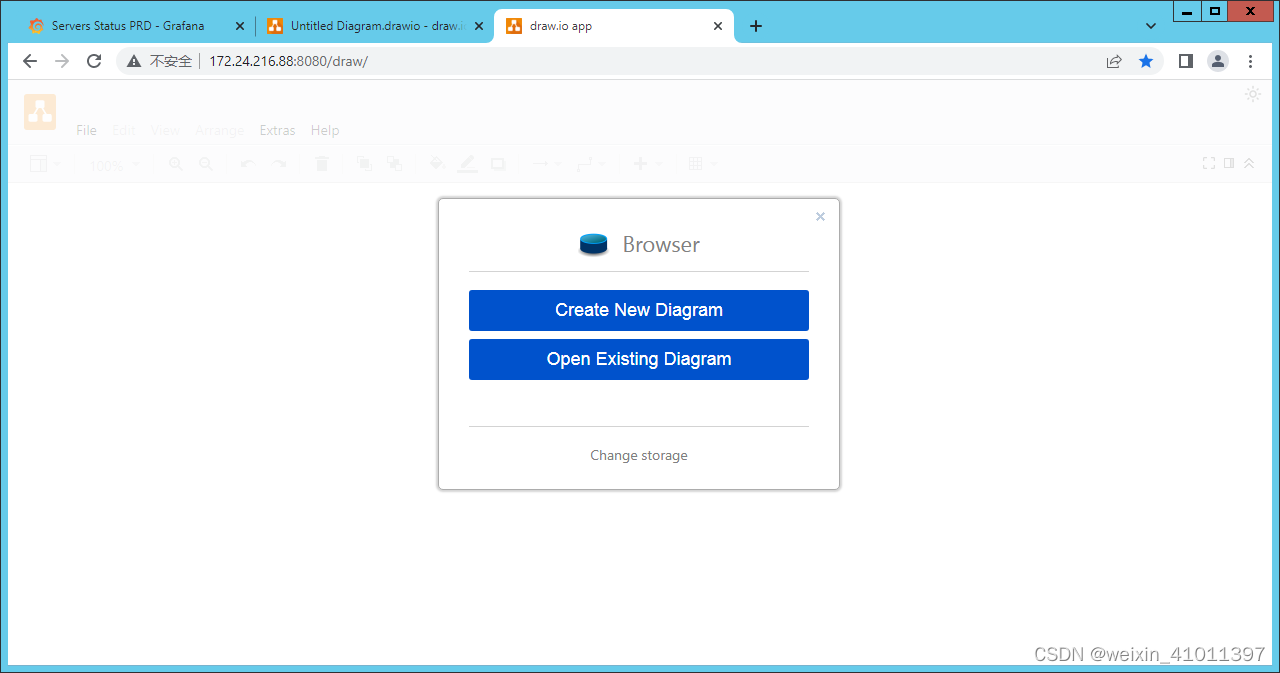The height and width of the screenshot is (673, 1280).
Task: Click the Delete trash icon
Action: tap(322, 163)
